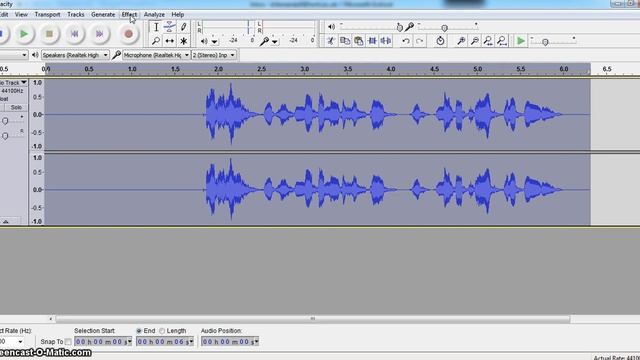The image size is (640, 360).
Task: Click the Trim audio toolbar icon
Action: tap(372, 41)
